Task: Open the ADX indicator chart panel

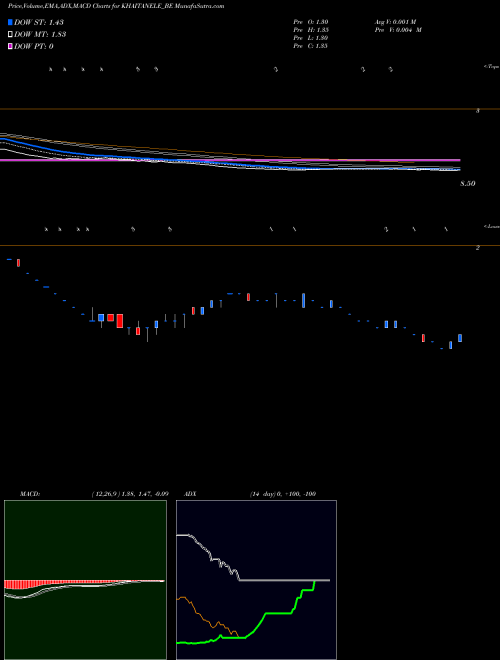Action: click(x=256, y=580)
